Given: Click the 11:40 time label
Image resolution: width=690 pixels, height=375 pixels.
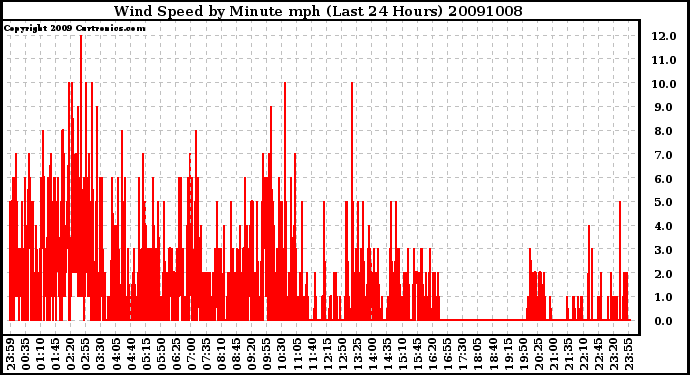Looking at the screenshot, I should tap(312, 355).
